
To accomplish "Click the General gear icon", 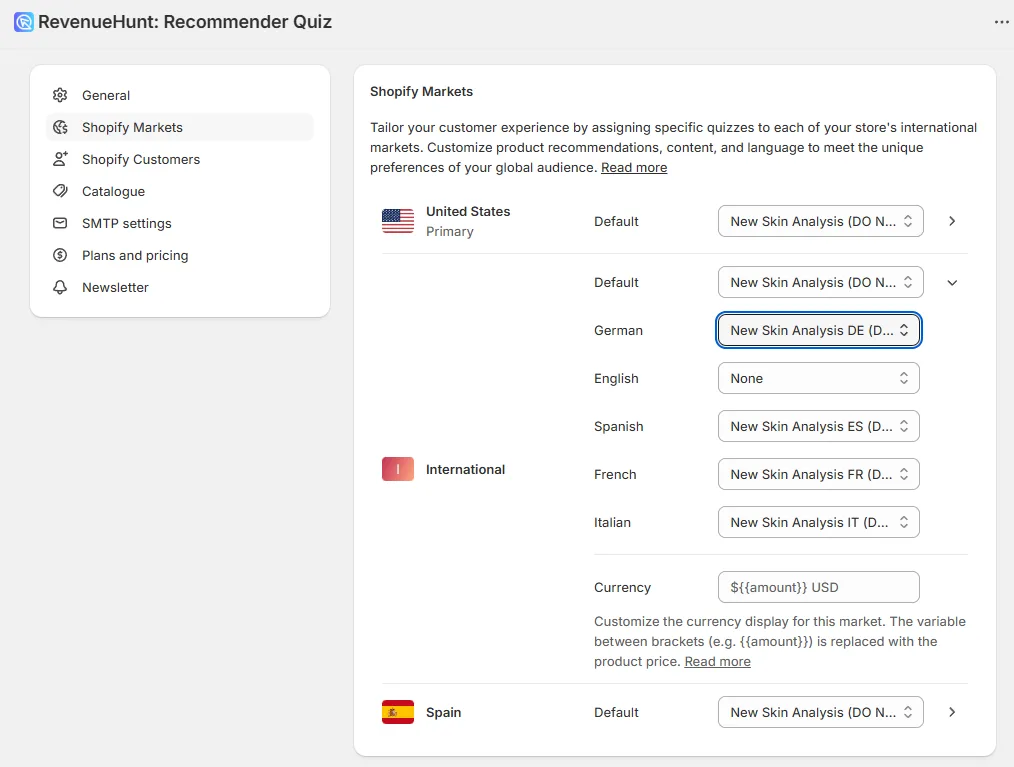I will point(60,95).
